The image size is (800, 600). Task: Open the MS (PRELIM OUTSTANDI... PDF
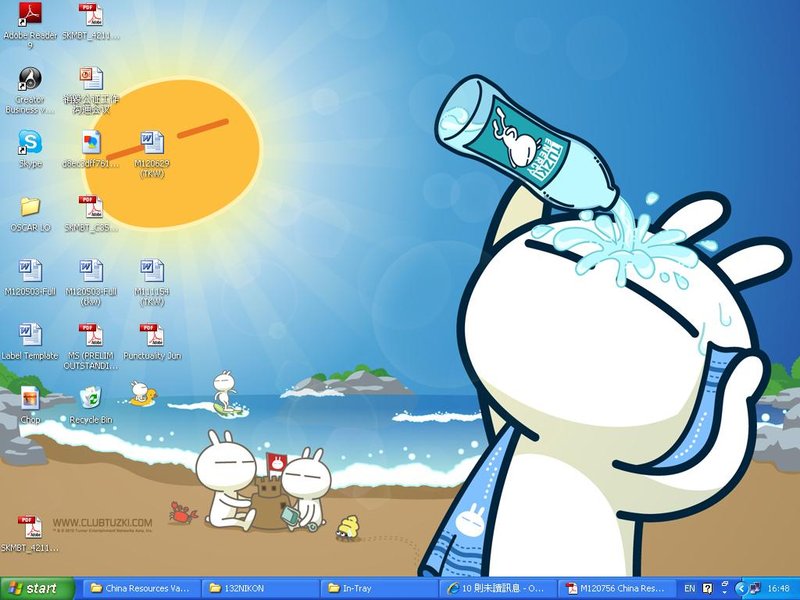pos(91,346)
